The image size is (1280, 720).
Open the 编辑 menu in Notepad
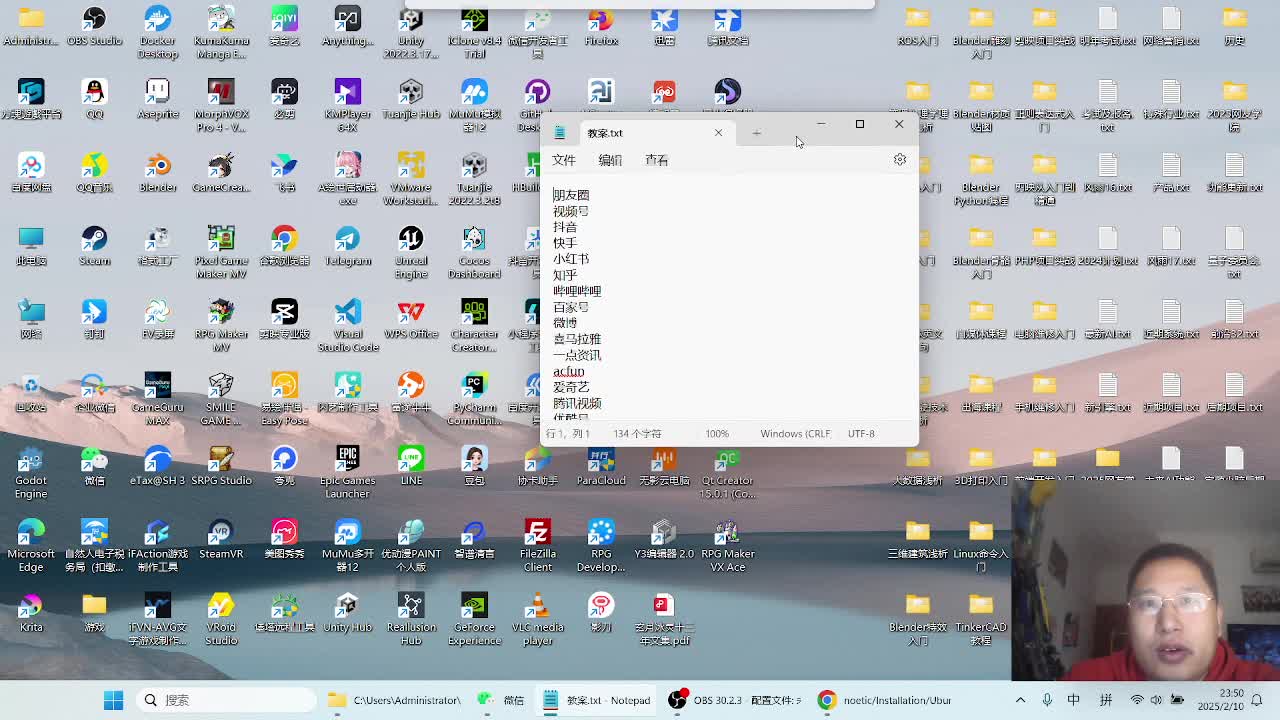[x=610, y=160]
